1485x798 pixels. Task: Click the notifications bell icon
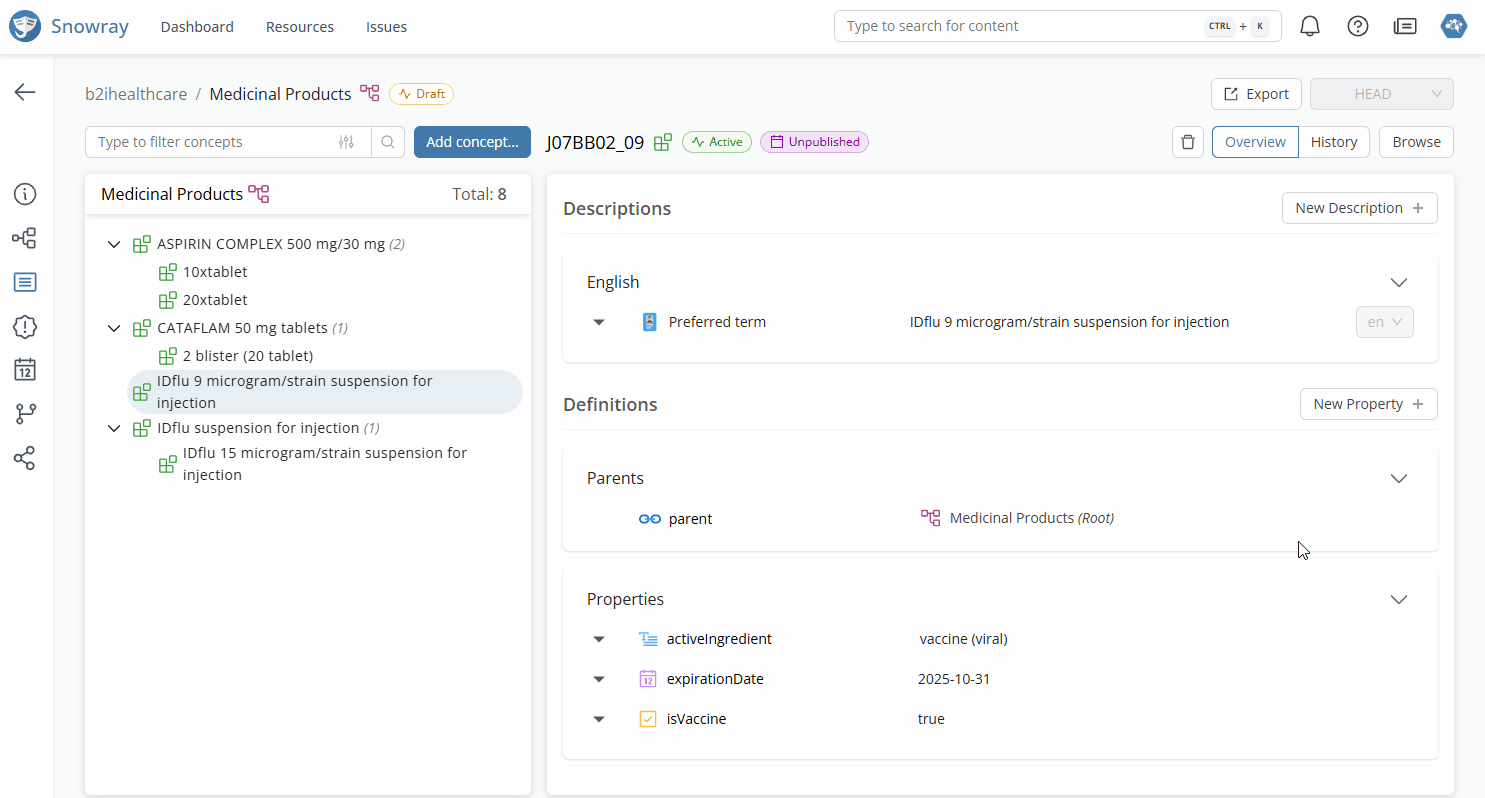1309,27
